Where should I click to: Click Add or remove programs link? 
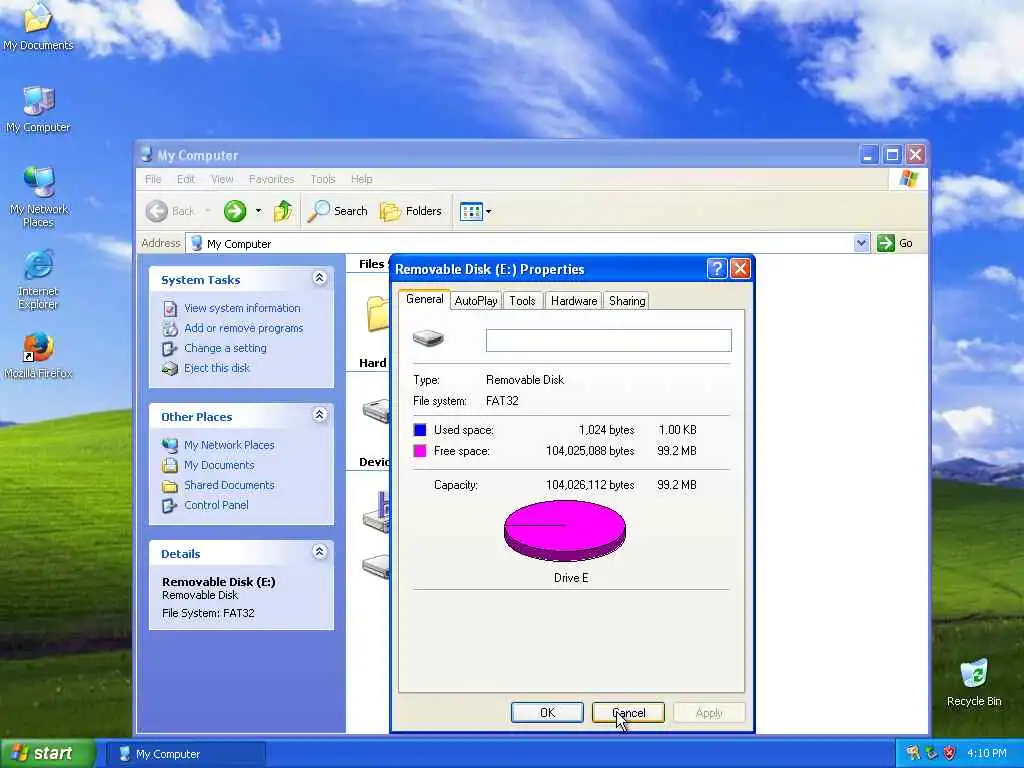pos(244,328)
